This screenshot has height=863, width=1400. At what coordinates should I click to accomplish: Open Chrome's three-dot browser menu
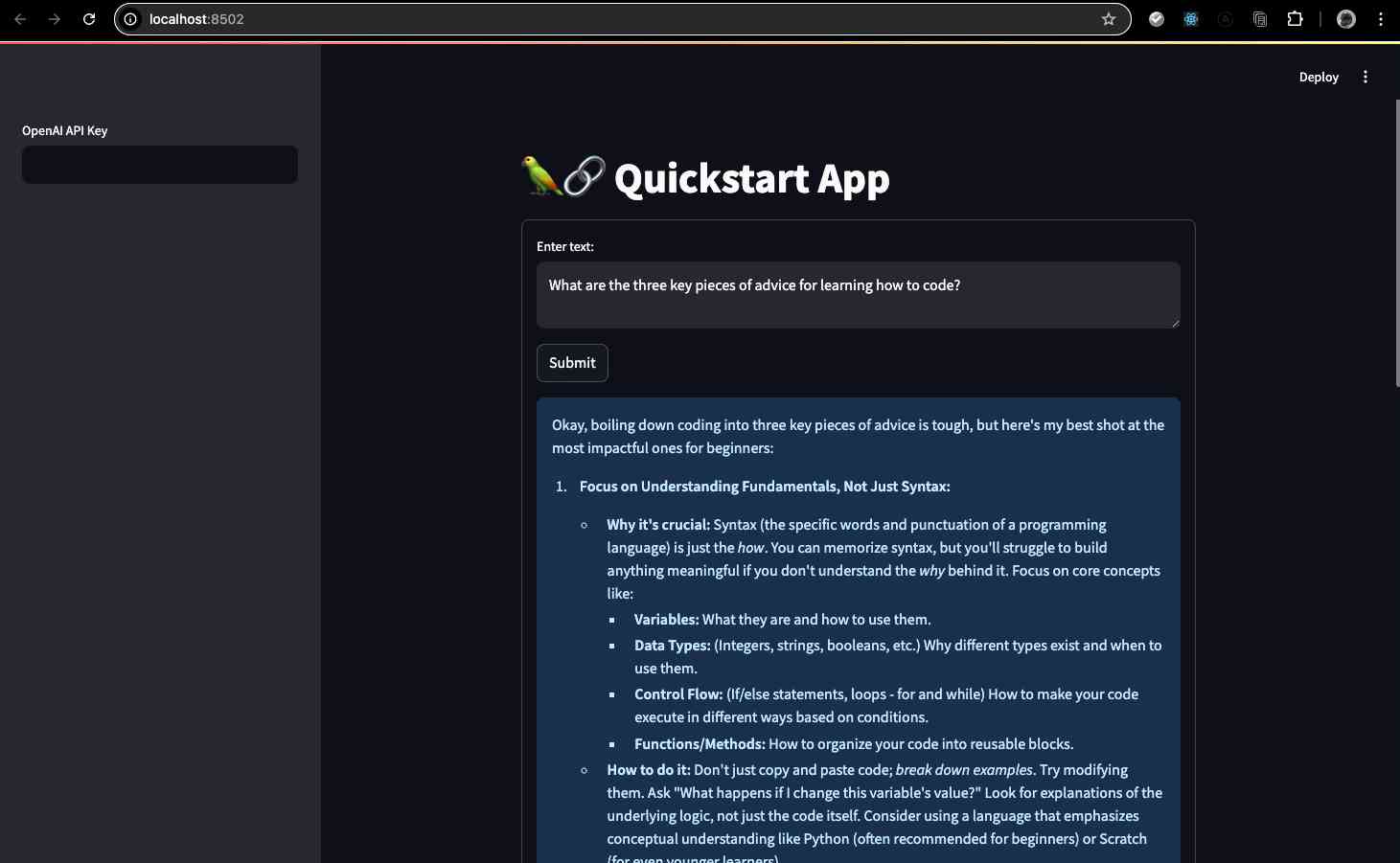pyautogui.click(x=1381, y=19)
